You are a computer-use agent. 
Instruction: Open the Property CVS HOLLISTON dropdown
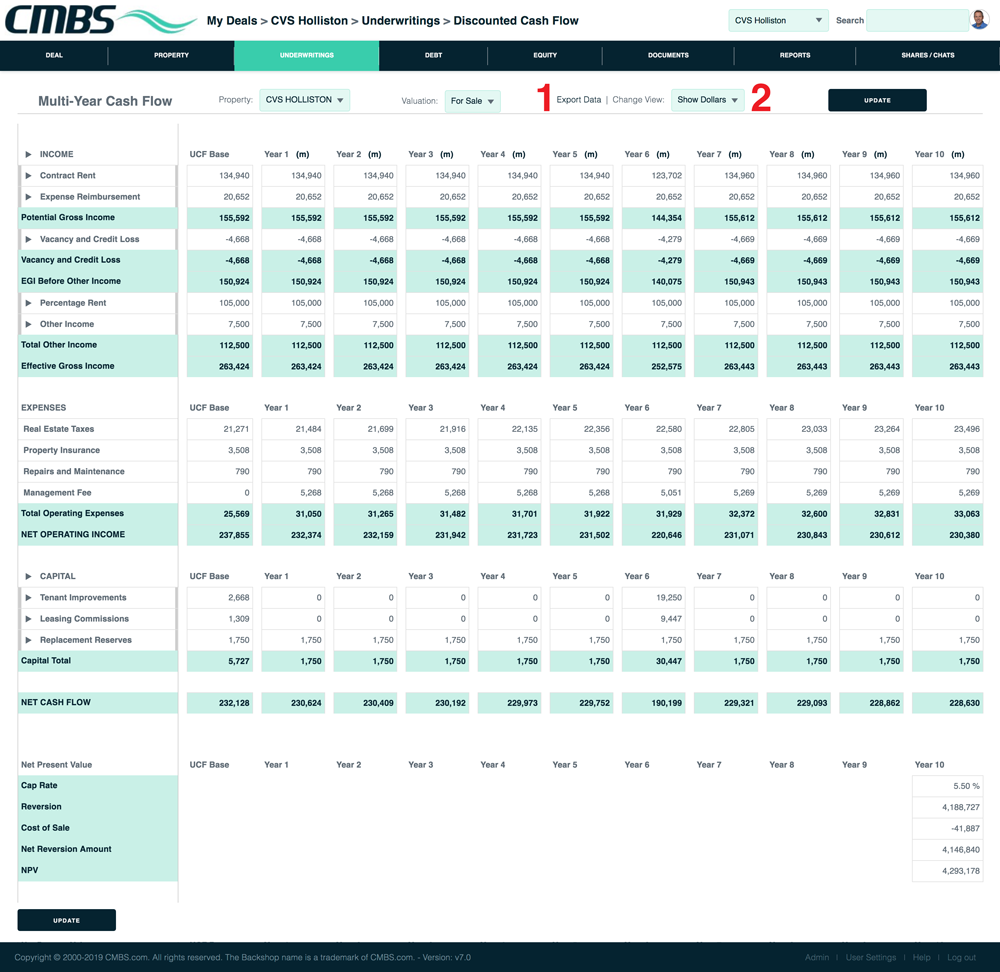point(304,100)
